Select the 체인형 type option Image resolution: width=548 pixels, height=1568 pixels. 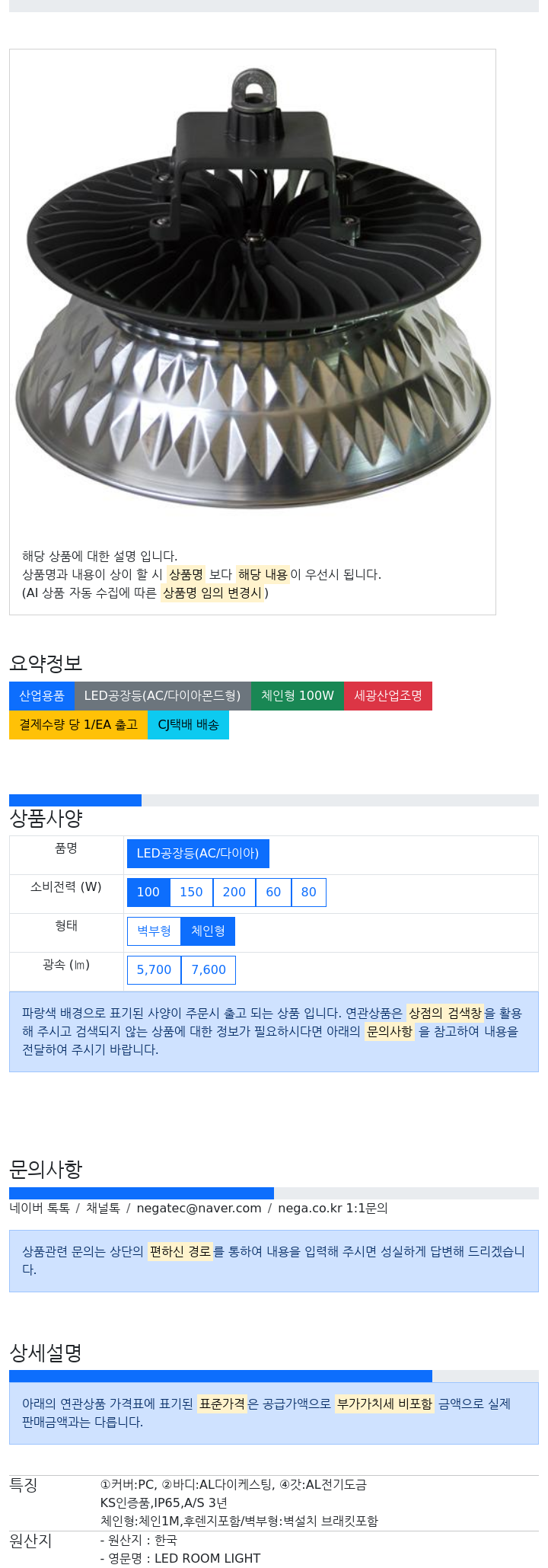click(x=209, y=931)
